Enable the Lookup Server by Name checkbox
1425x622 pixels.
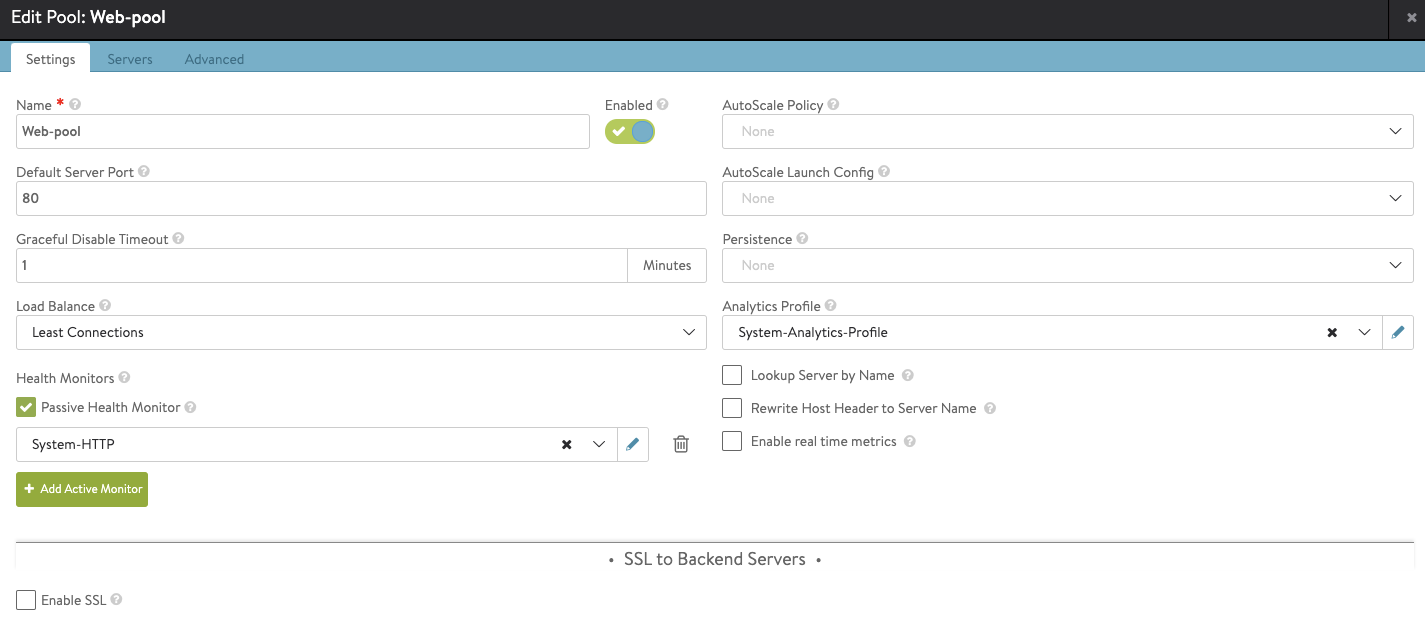tap(732, 376)
